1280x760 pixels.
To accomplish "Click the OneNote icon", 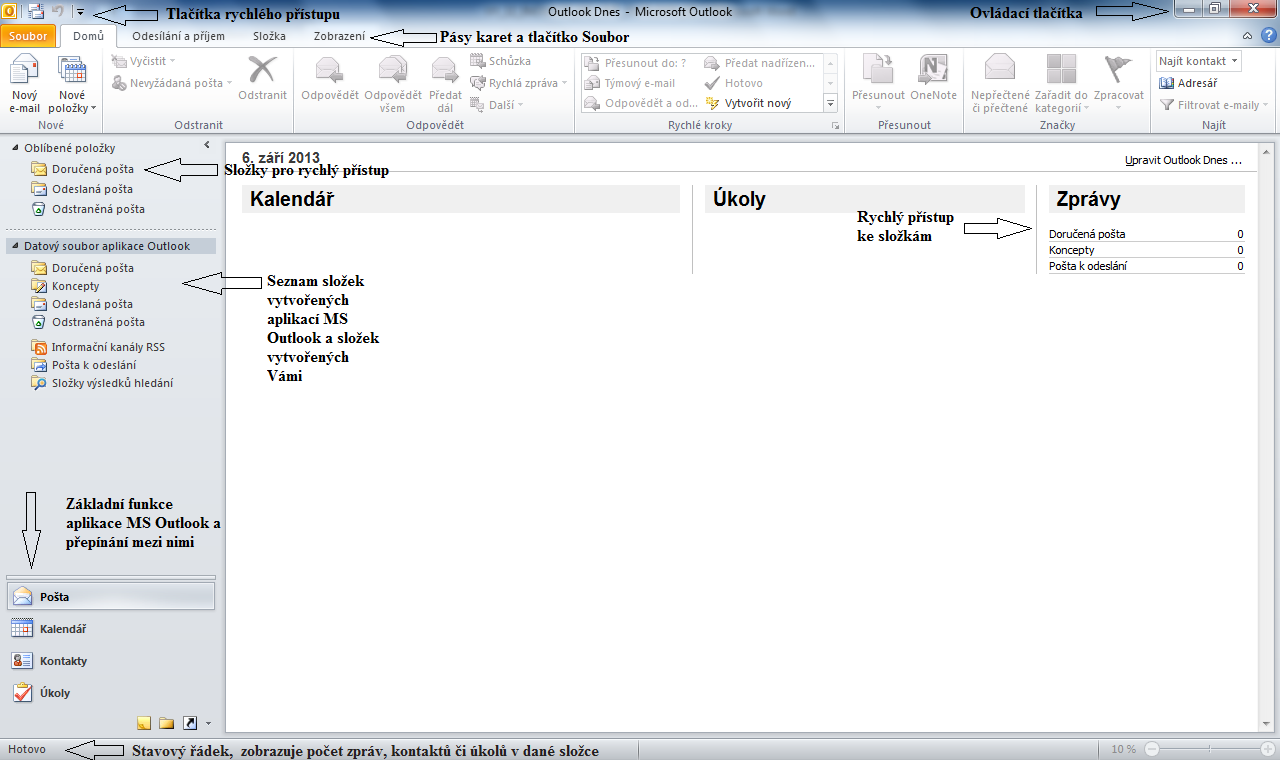I will tap(933, 78).
